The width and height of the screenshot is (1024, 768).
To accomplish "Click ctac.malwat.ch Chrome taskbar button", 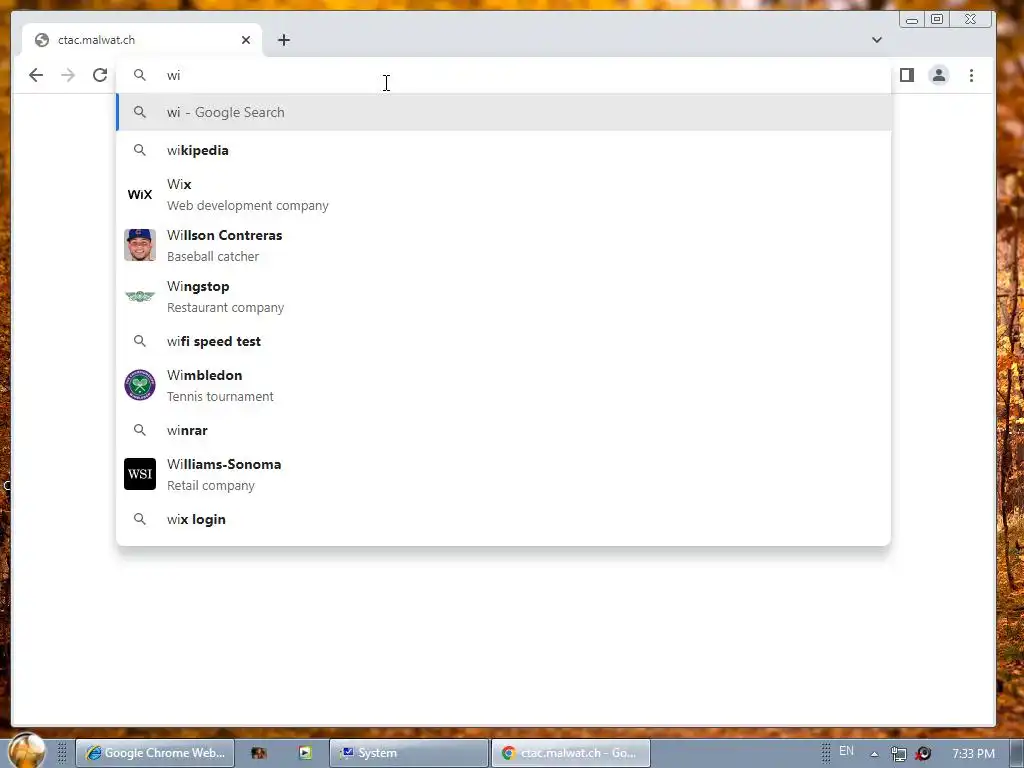I will pyautogui.click(x=571, y=753).
